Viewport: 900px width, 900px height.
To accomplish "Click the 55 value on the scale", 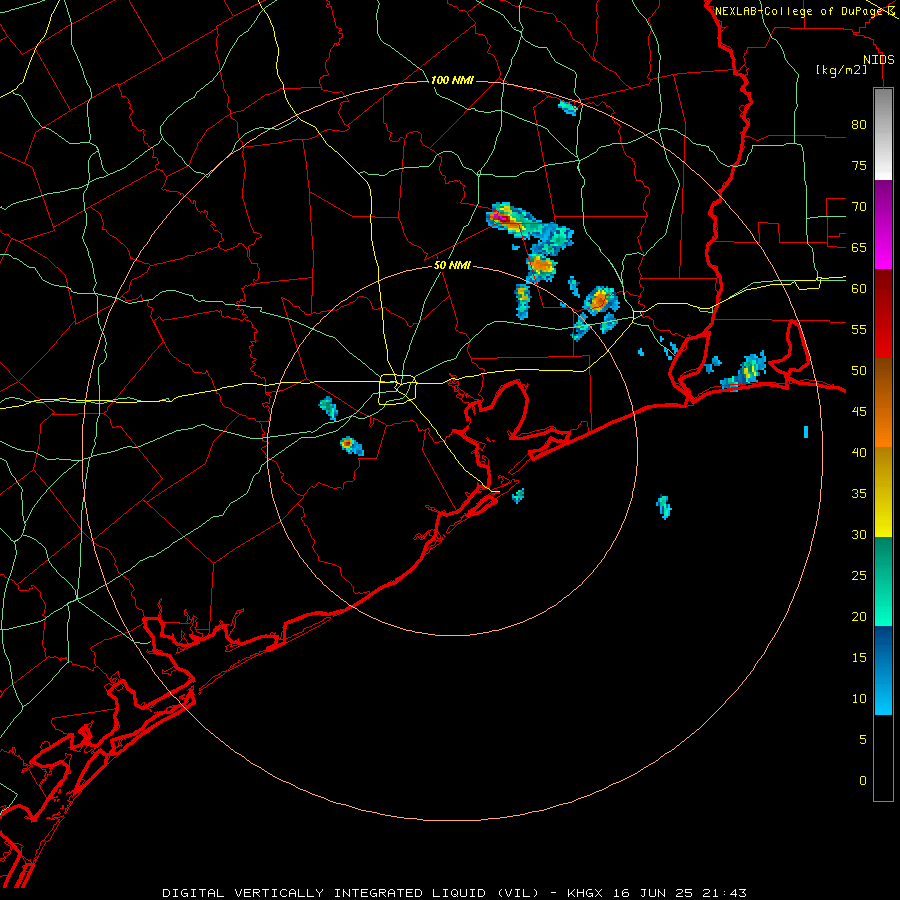I will 859,329.
